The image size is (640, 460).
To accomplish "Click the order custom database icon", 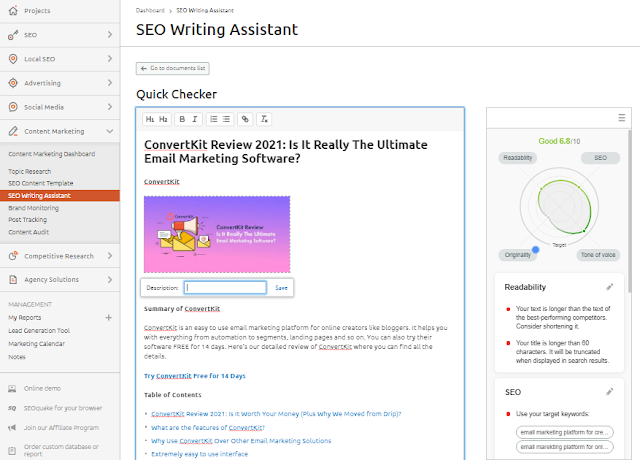I will tap(12, 451).
